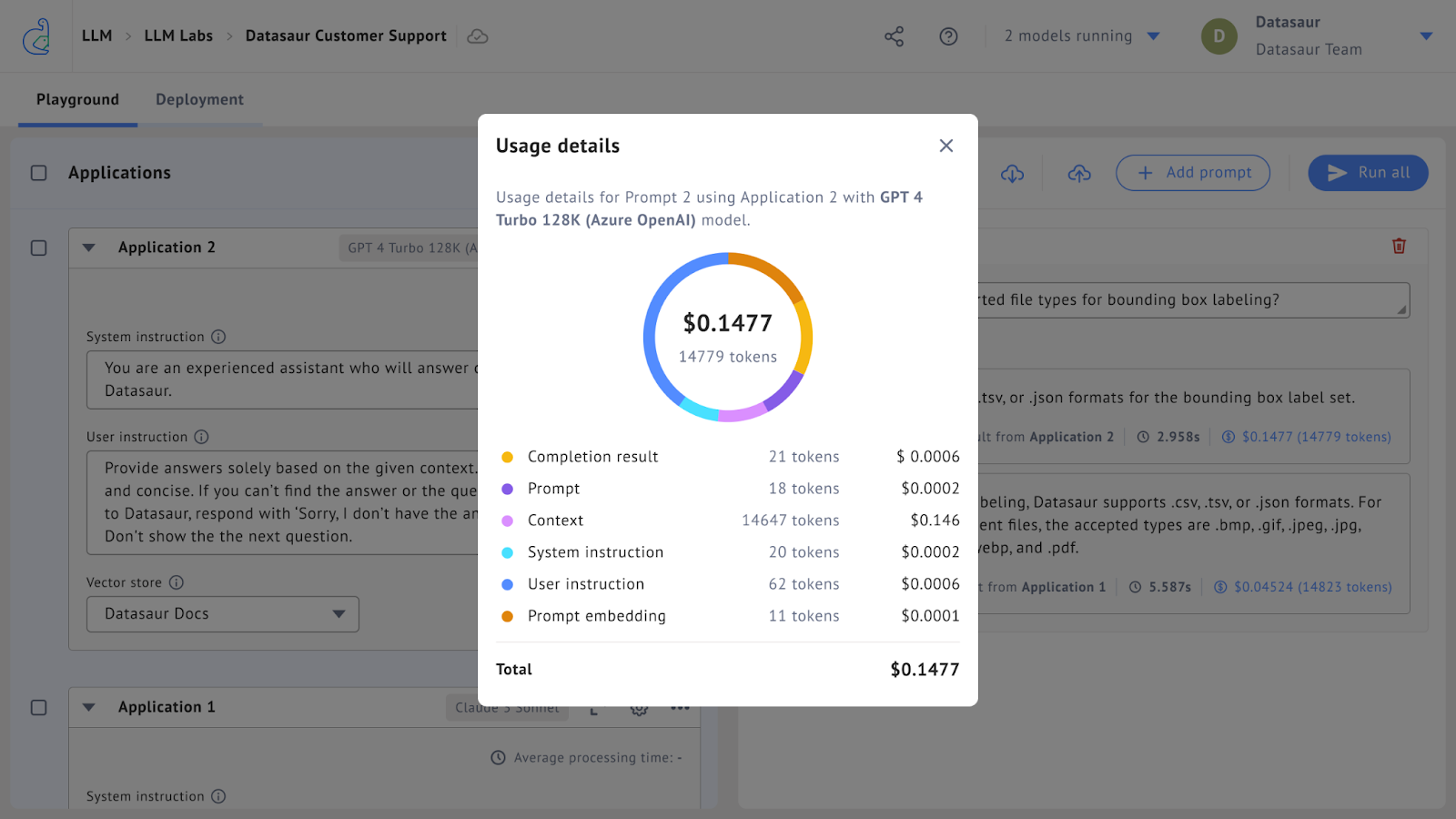Click the Run all button

click(x=1368, y=173)
